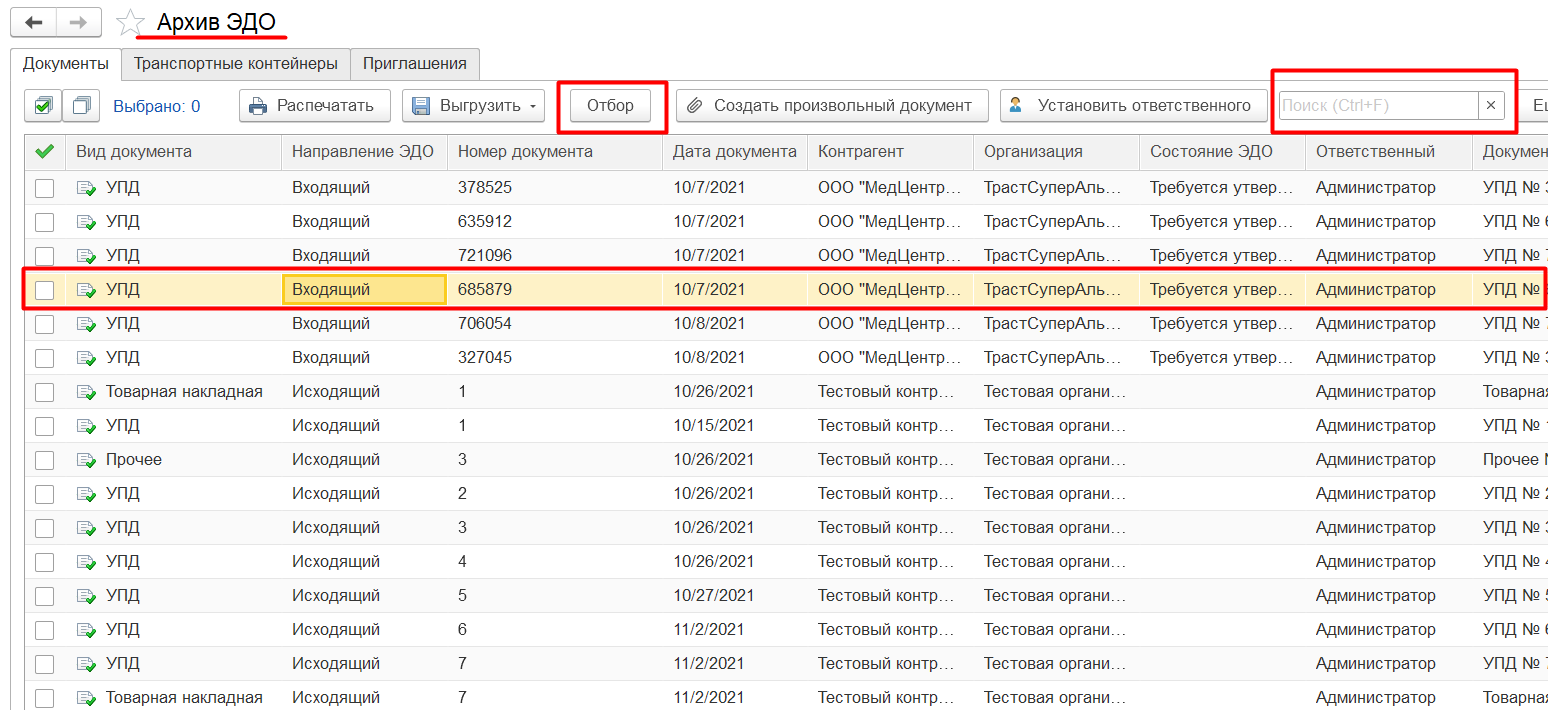Switch to the Документы tab
The width and height of the screenshot is (1548, 710).
click(x=66, y=64)
